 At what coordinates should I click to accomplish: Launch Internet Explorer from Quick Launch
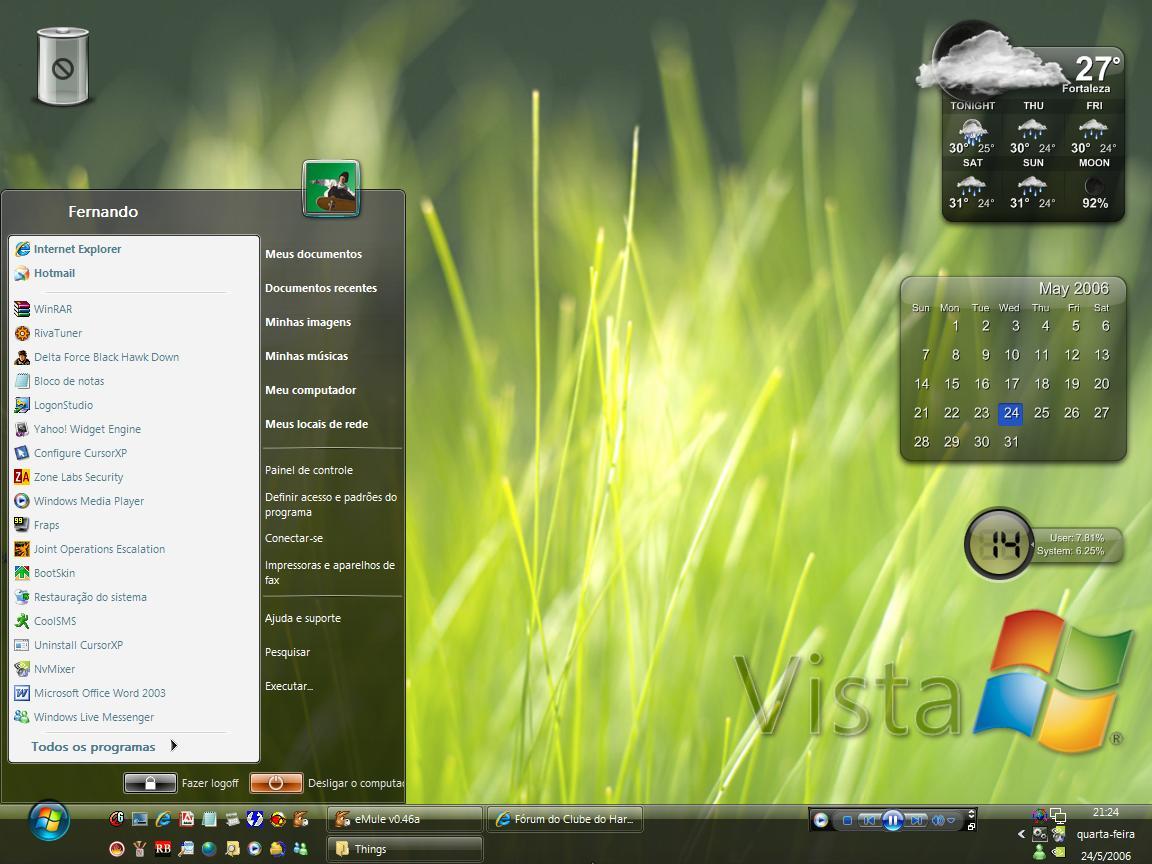pyautogui.click(x=163, y=818)
